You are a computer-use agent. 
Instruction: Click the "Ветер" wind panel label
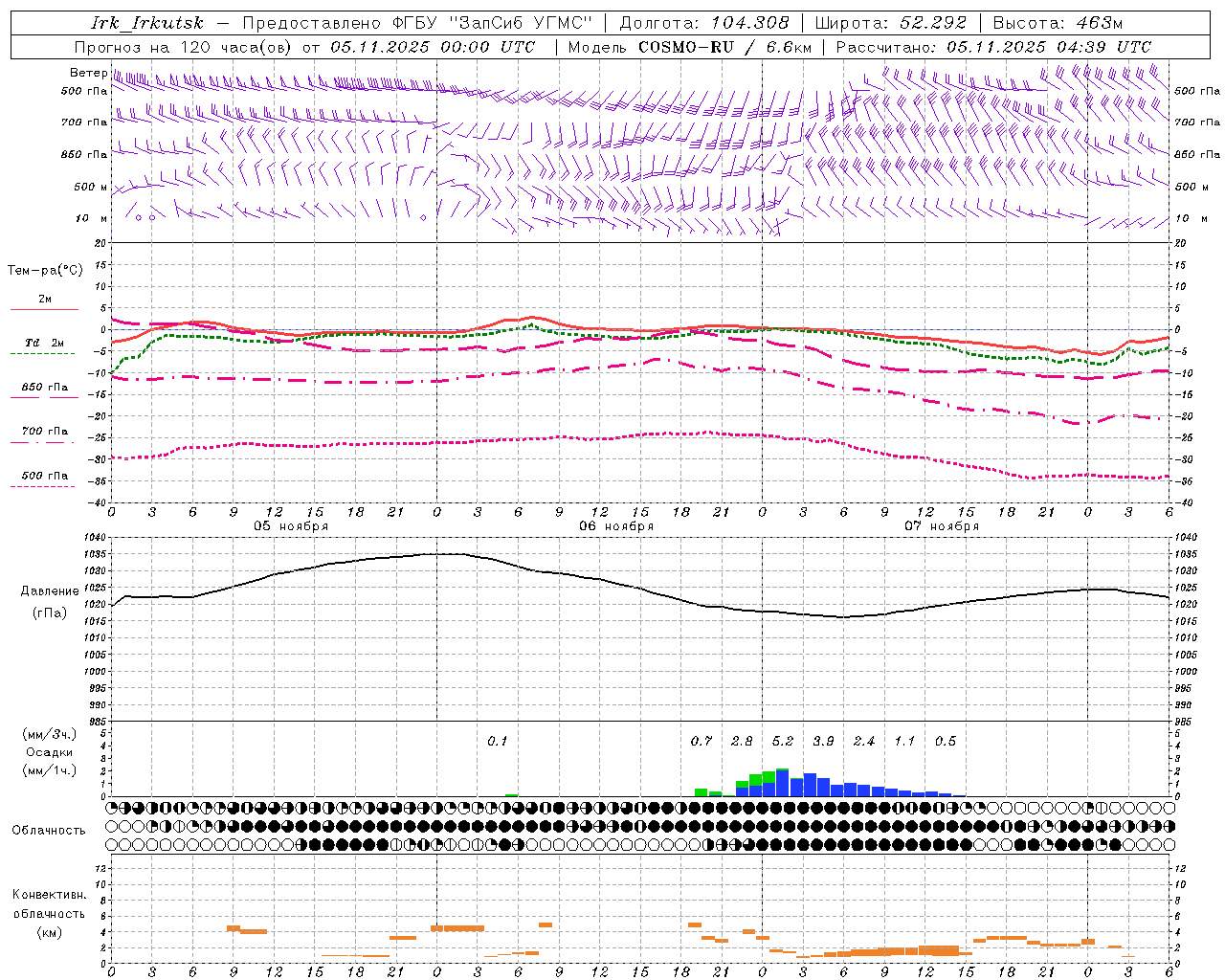pyautogui.click(x=88, y=73)
